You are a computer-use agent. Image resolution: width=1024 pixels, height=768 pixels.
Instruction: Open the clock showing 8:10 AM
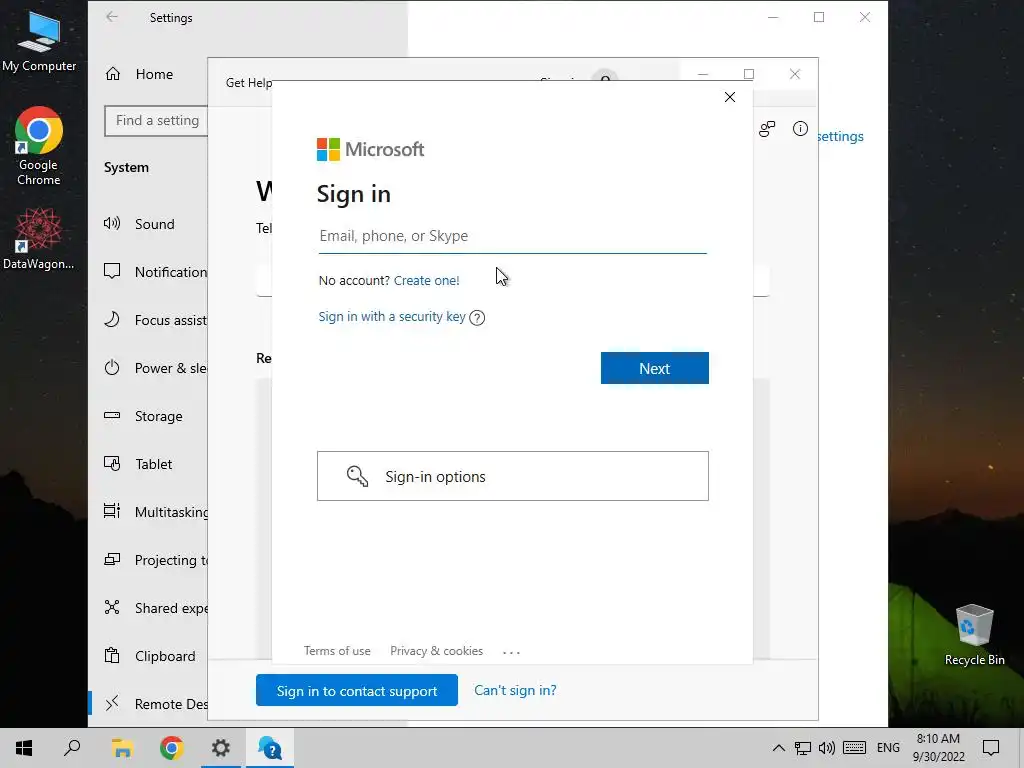[x=938, y=748]
